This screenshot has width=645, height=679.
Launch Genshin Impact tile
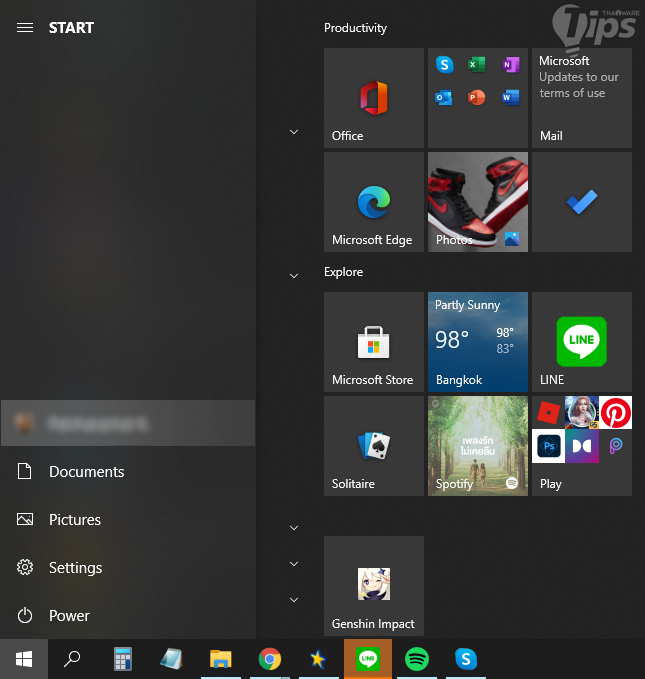click(374, 586)
